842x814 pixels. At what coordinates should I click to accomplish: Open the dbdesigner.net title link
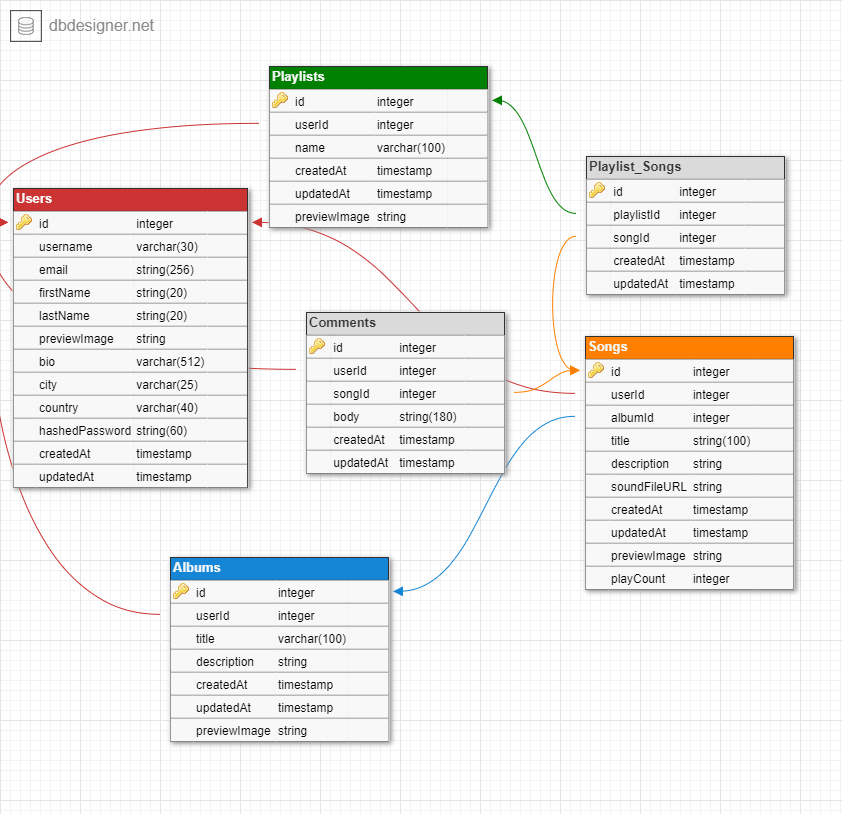coord(101,26)
